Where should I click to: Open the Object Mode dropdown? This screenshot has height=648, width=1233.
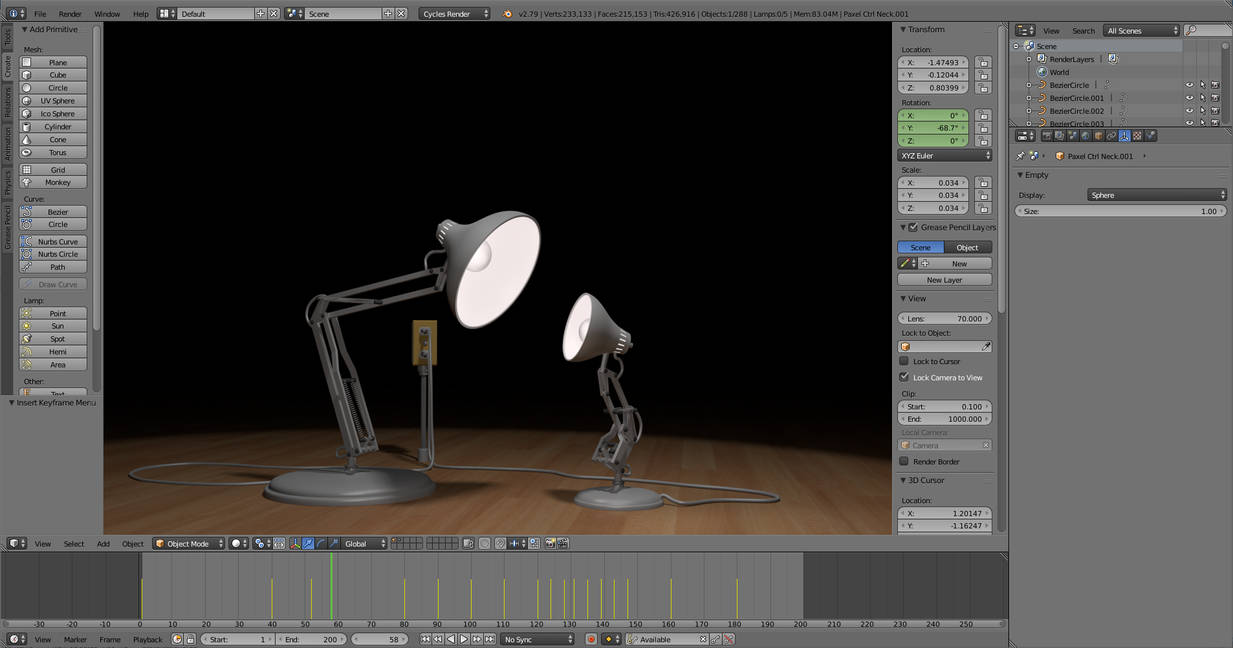click(188, 544)
